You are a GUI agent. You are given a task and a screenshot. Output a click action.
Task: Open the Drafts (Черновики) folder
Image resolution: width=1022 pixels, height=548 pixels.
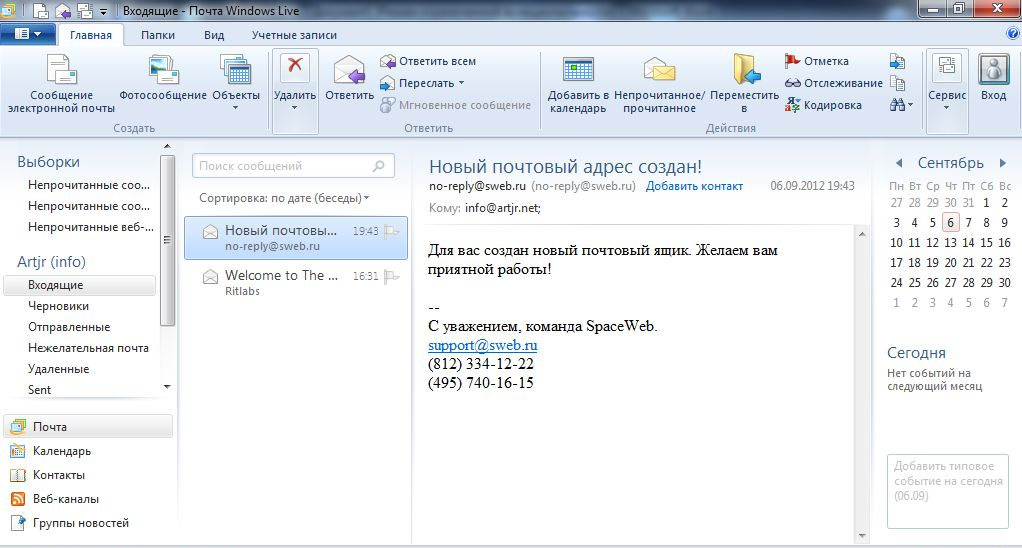[x=58, y=306]
